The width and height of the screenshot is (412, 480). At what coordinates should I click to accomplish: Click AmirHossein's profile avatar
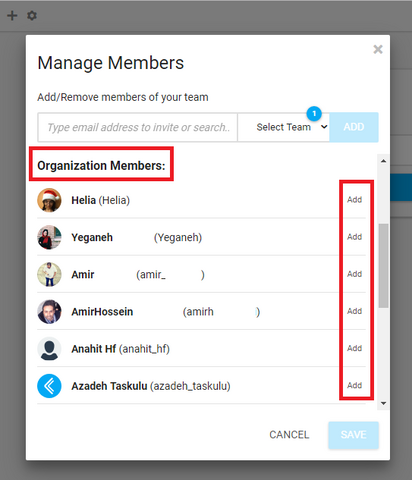coord(49,312)
